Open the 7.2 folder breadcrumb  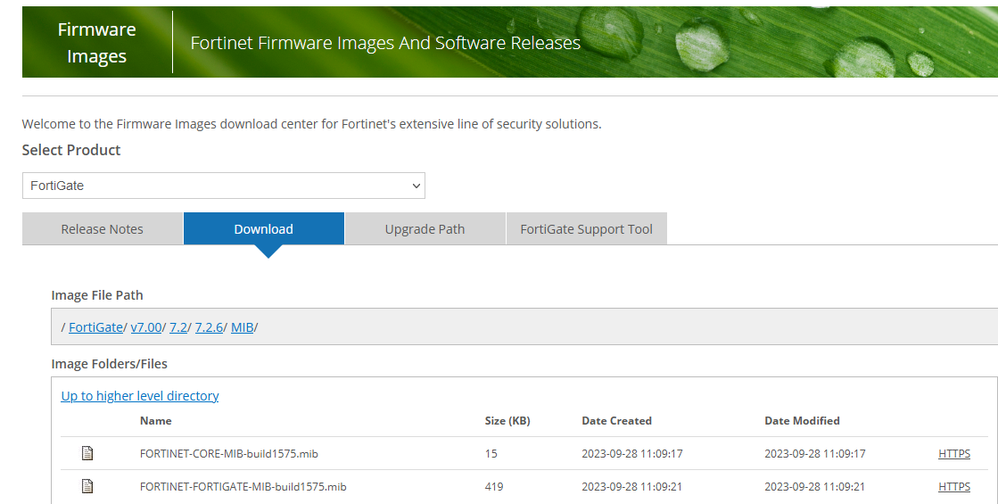tap(179, 327)
